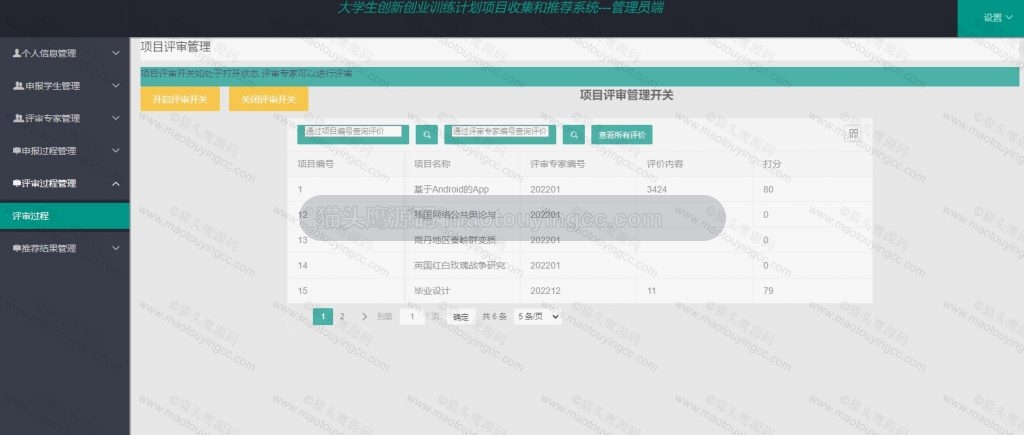Viewport: 1024px width, 435px height.
Task: Focus the 通过评审专家编号查询评价 input field
Action: [500, 132]
